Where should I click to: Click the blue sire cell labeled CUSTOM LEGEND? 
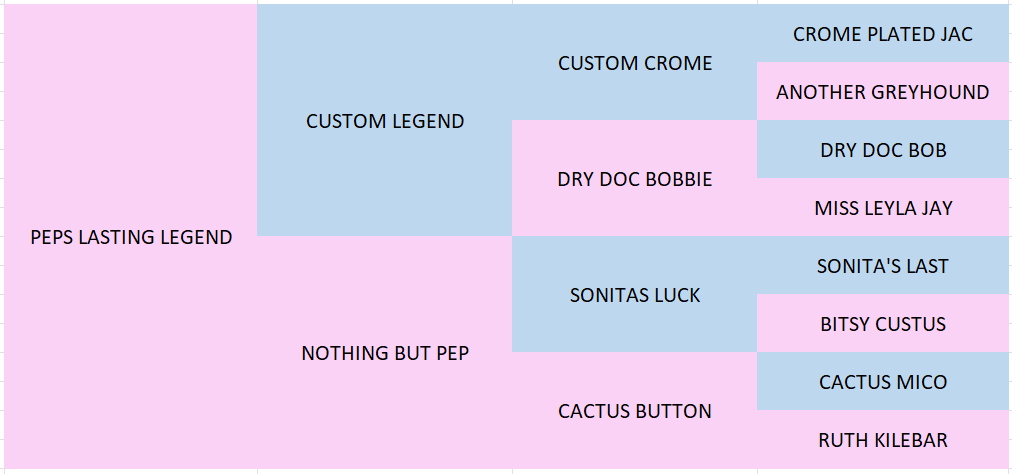(385, 121)
